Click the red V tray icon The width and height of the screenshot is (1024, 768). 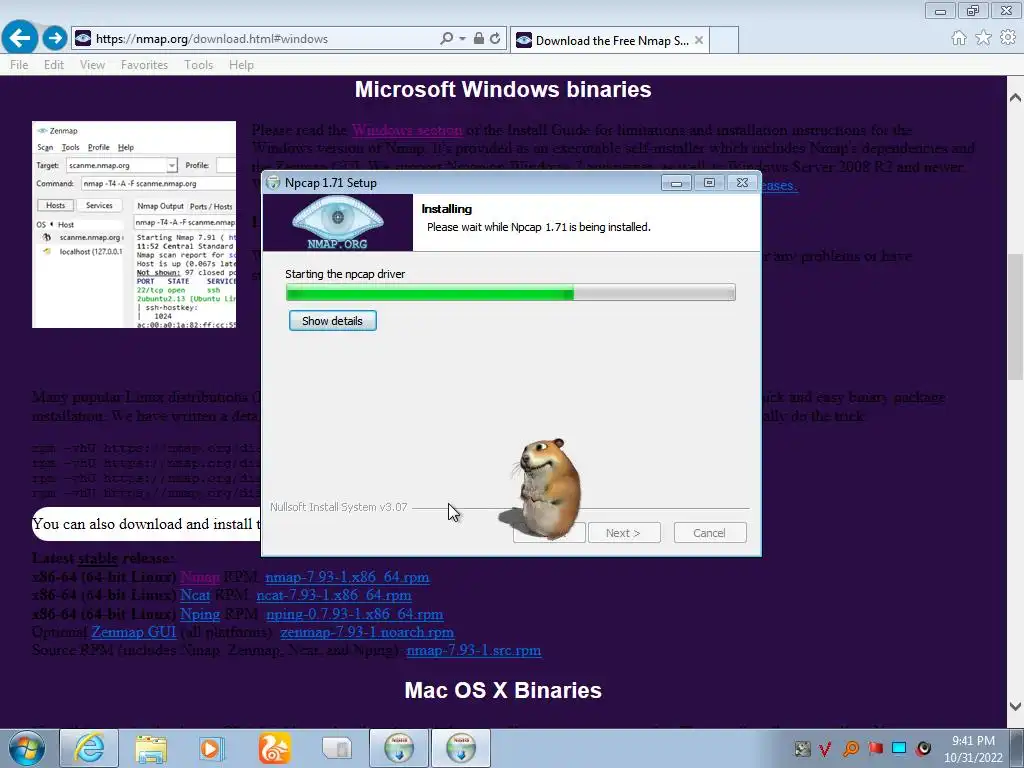(825, 749)
